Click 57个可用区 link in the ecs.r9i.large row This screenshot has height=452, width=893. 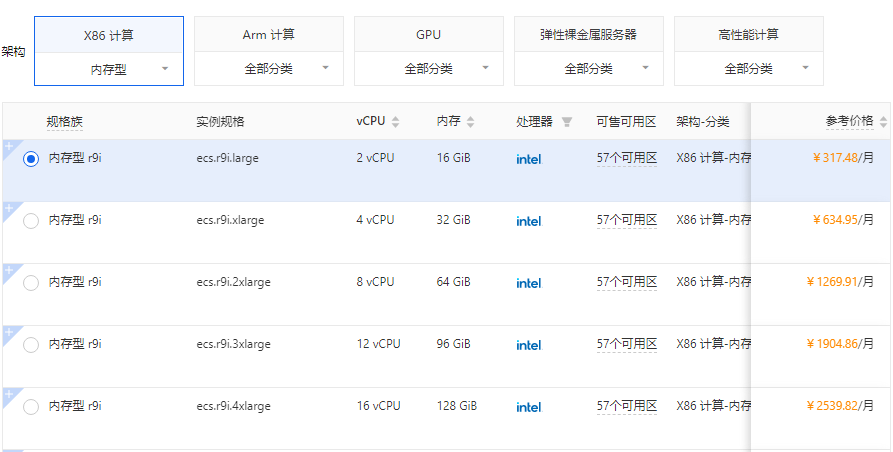[626, 158]
